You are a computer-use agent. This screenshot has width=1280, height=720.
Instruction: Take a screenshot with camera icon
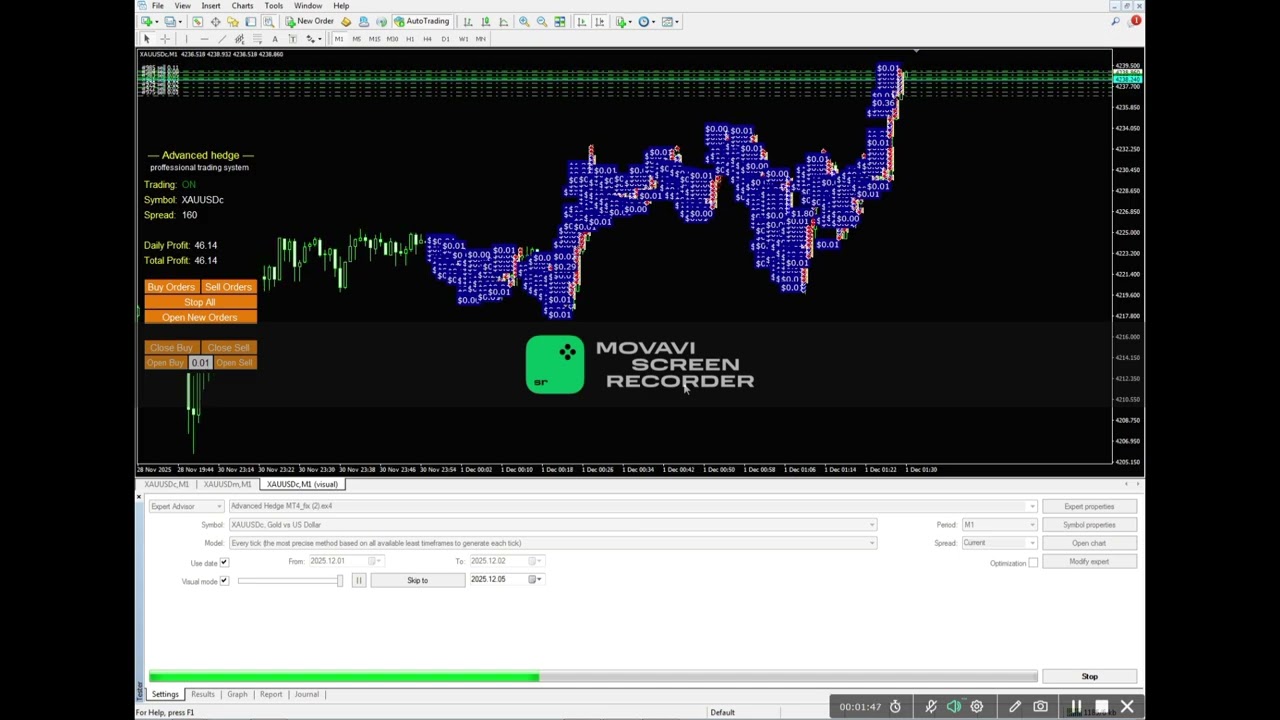(1040, 707)
